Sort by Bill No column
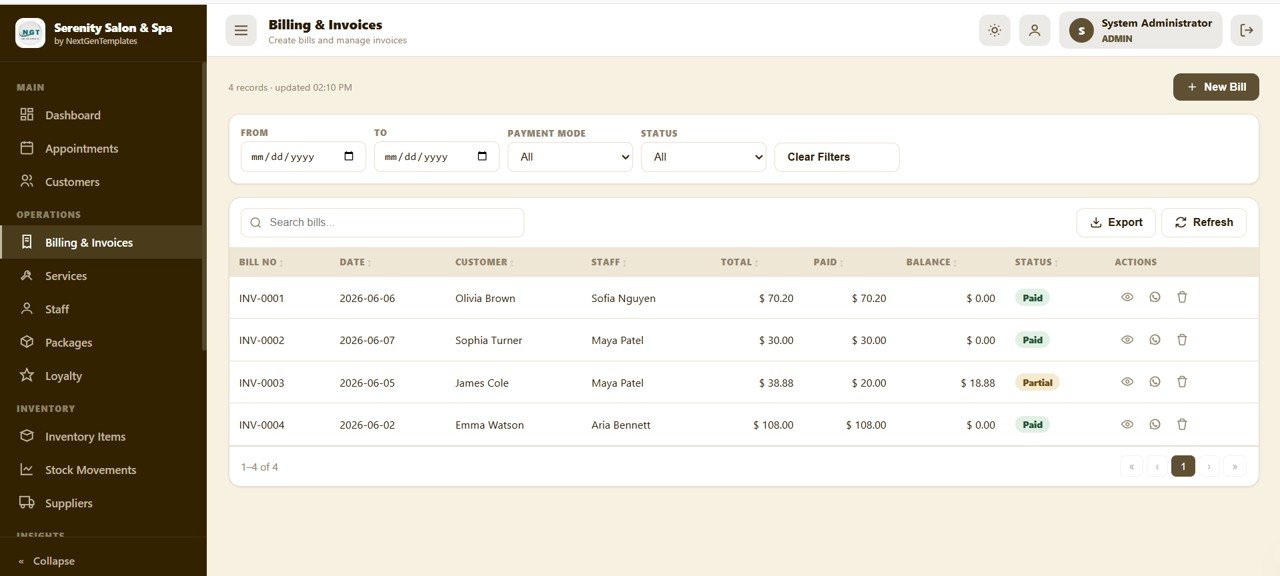The image size is (1280, 576). tap(261, 262)
